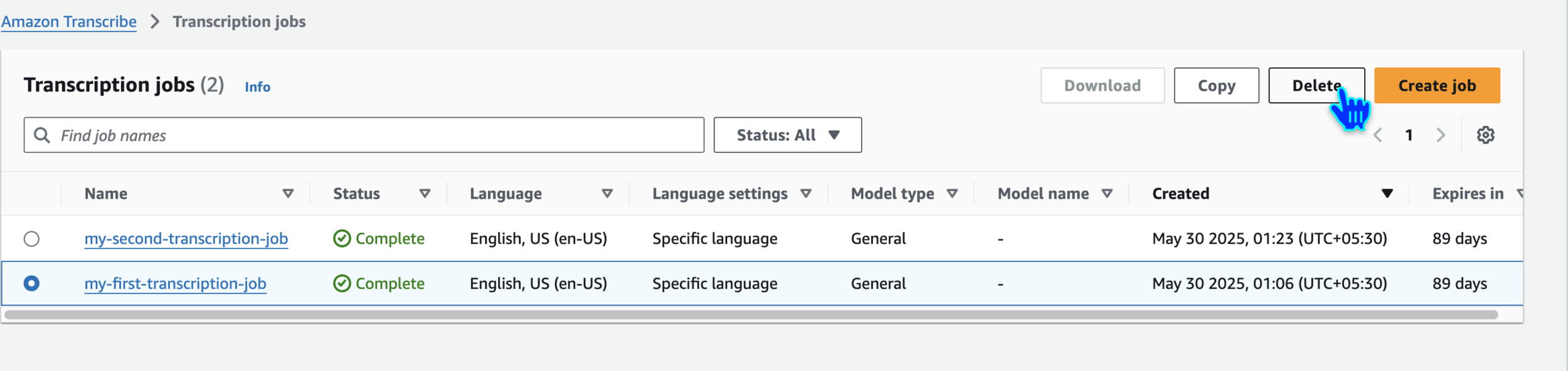Select my-second-transcription-job radio button
The height and width of the screenshot is (371, 1568).
31,239
